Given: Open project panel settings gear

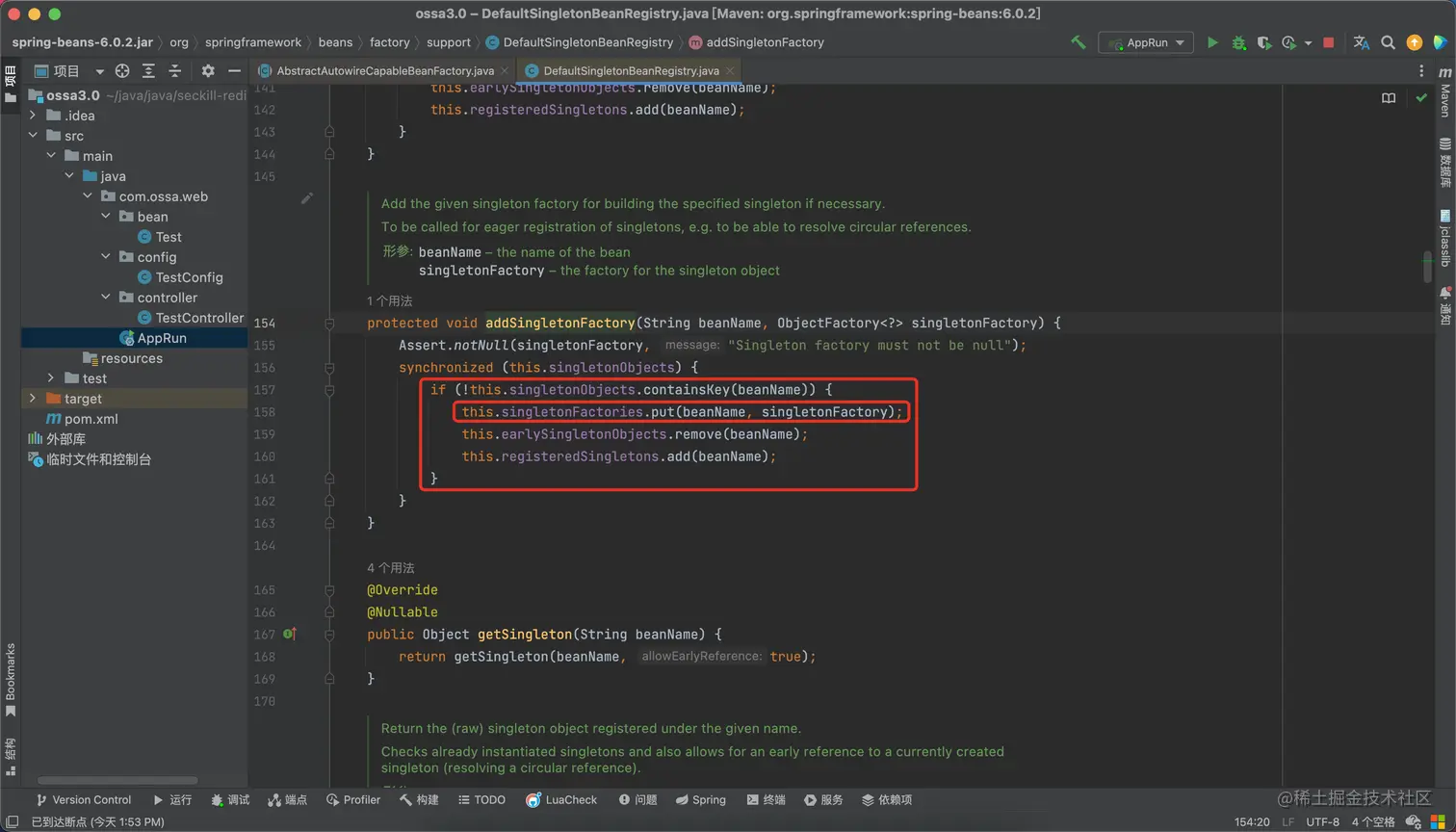Looking at the screenshot, I should [x=208, y=70].
